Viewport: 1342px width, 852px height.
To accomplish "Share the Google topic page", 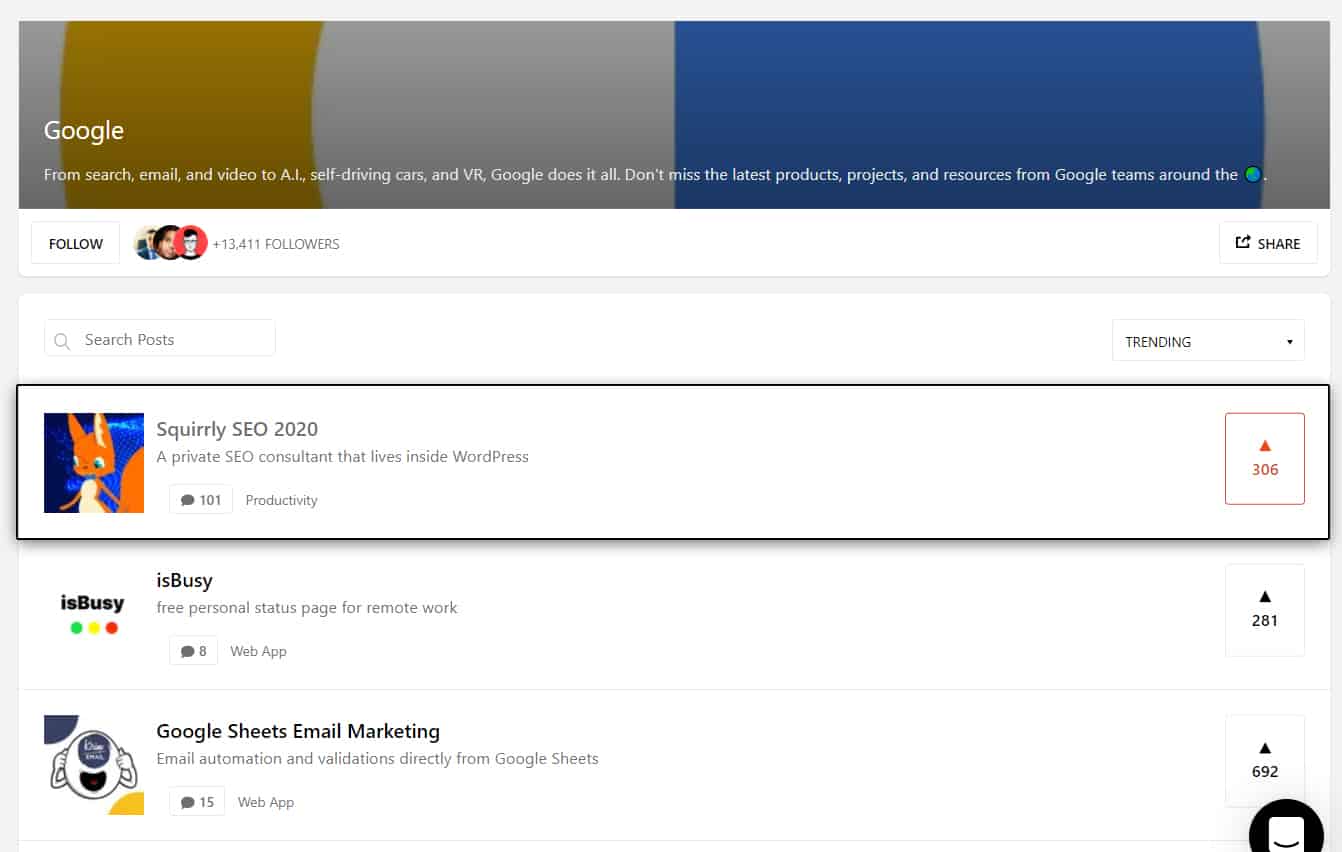I will coord(1267,243).
